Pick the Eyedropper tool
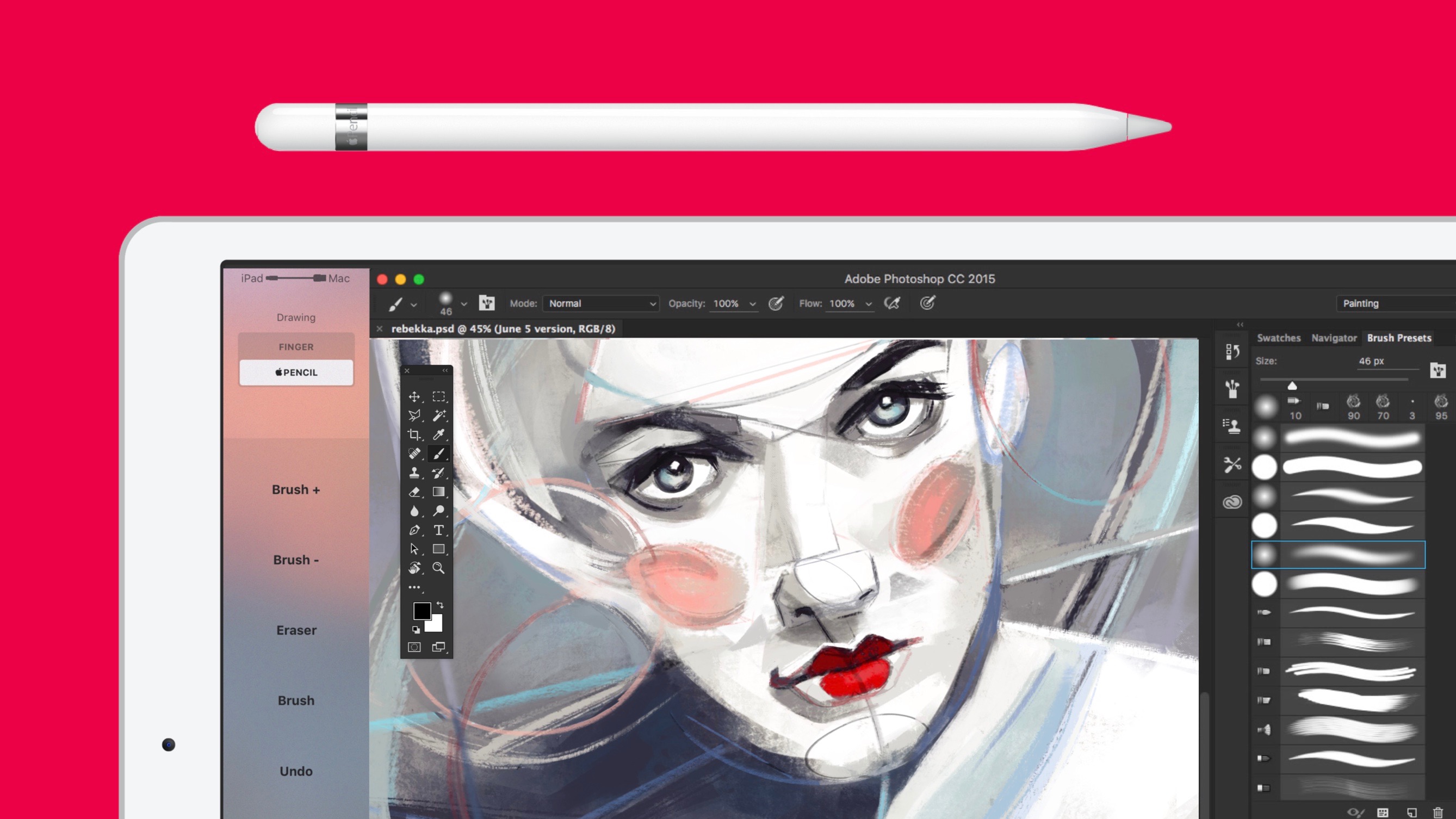Viewport: 1456px width, 819px height. click(x=439, y=434)
